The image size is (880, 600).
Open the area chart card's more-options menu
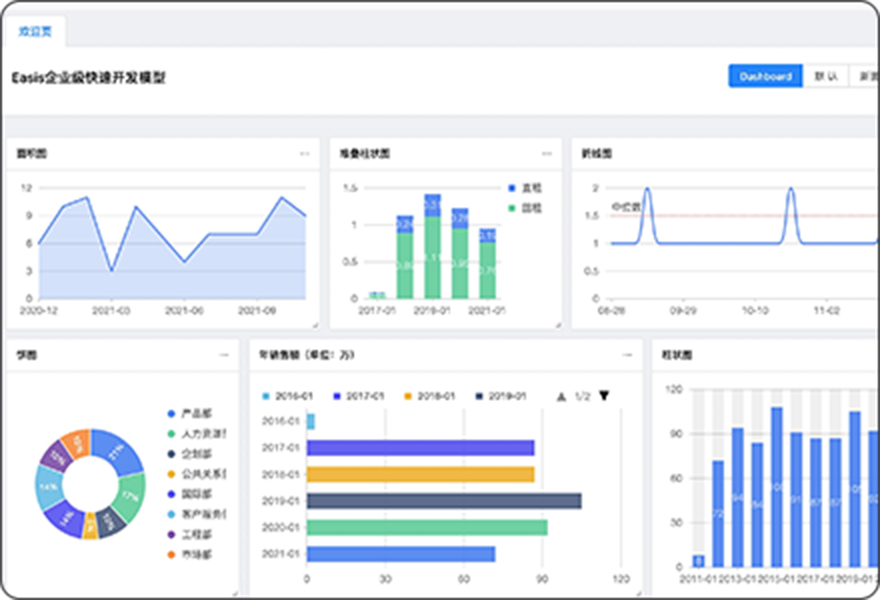point(304,154)
